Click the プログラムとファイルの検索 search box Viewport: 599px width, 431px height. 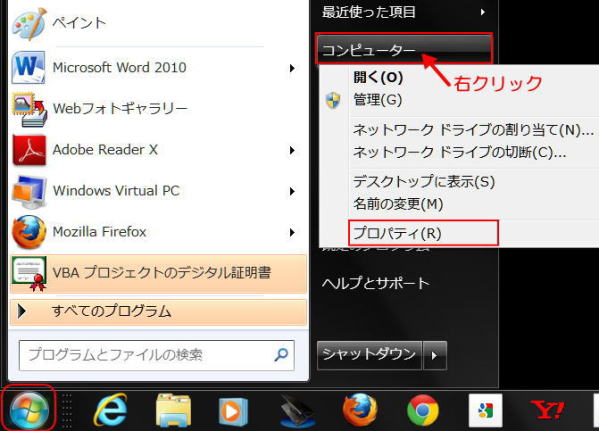(x=157, y=355)
